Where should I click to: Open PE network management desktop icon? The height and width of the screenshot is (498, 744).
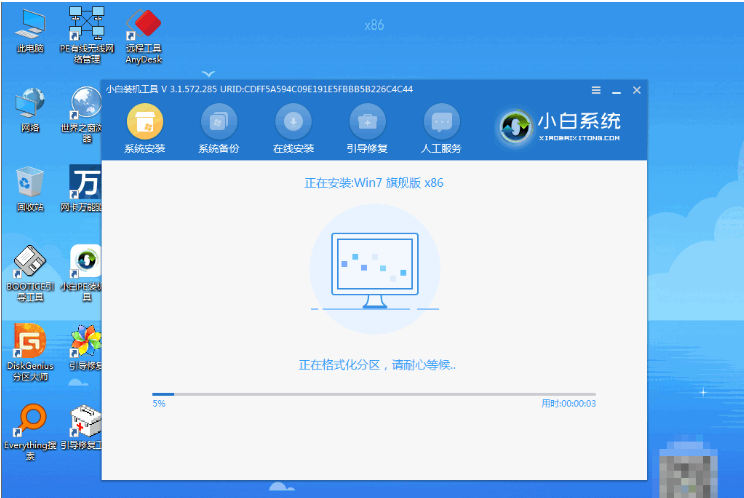tap(87, 28)
